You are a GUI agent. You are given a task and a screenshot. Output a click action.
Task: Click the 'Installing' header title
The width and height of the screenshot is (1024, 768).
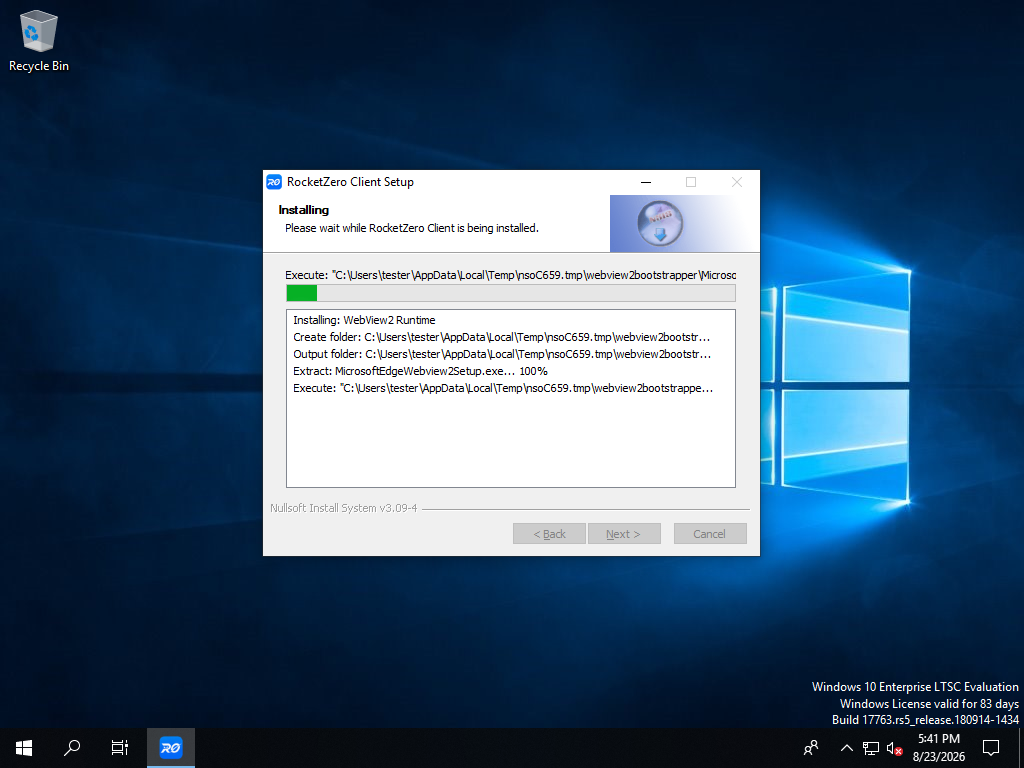click(304, 210)
